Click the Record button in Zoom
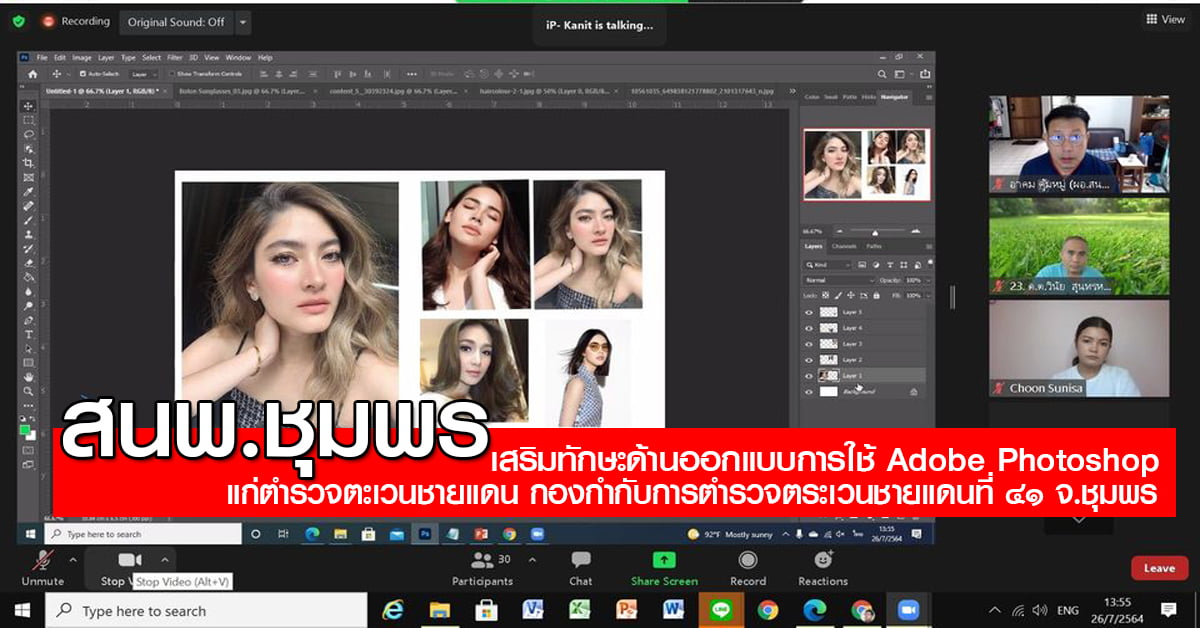1200x628 pixels. pos(748,569)
